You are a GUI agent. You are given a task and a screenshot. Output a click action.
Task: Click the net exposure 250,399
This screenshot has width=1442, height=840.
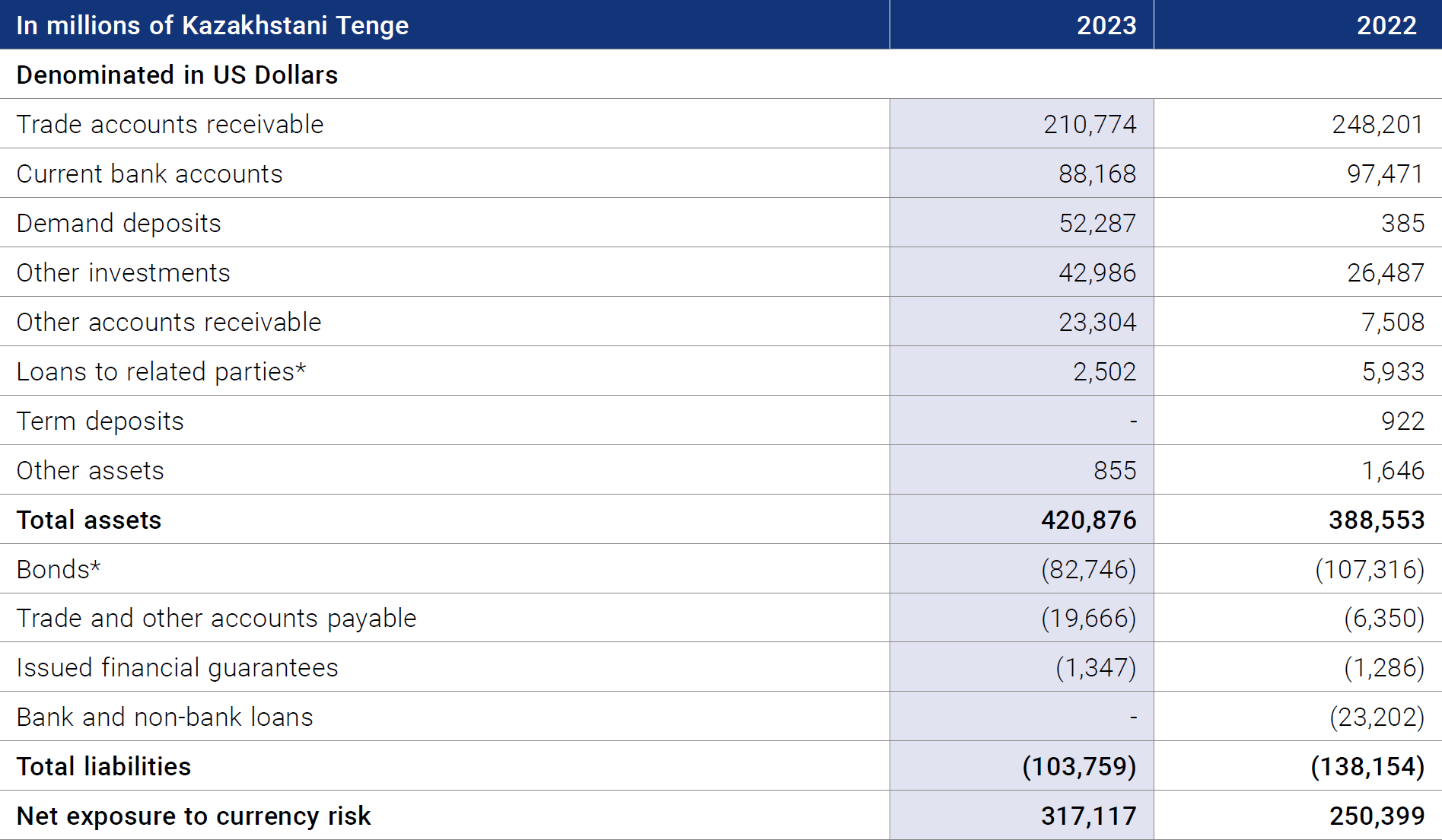point(1377,816)
